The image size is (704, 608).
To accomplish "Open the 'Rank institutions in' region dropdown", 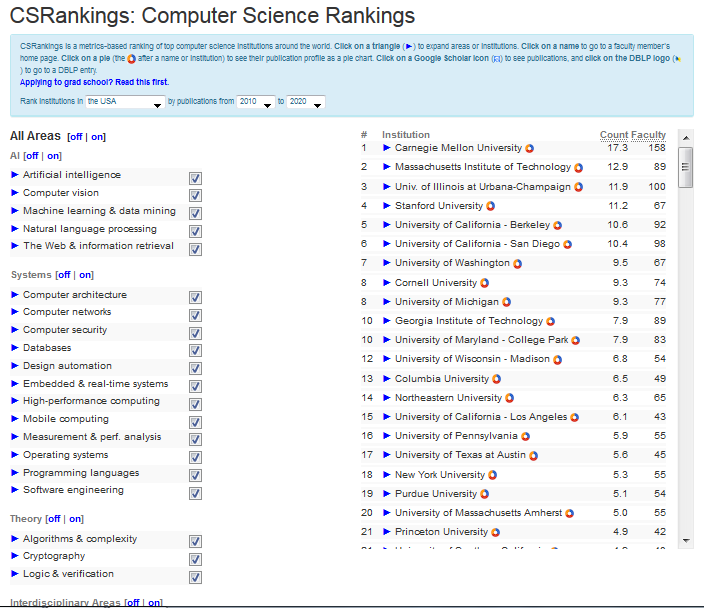I will click(125, 102).
